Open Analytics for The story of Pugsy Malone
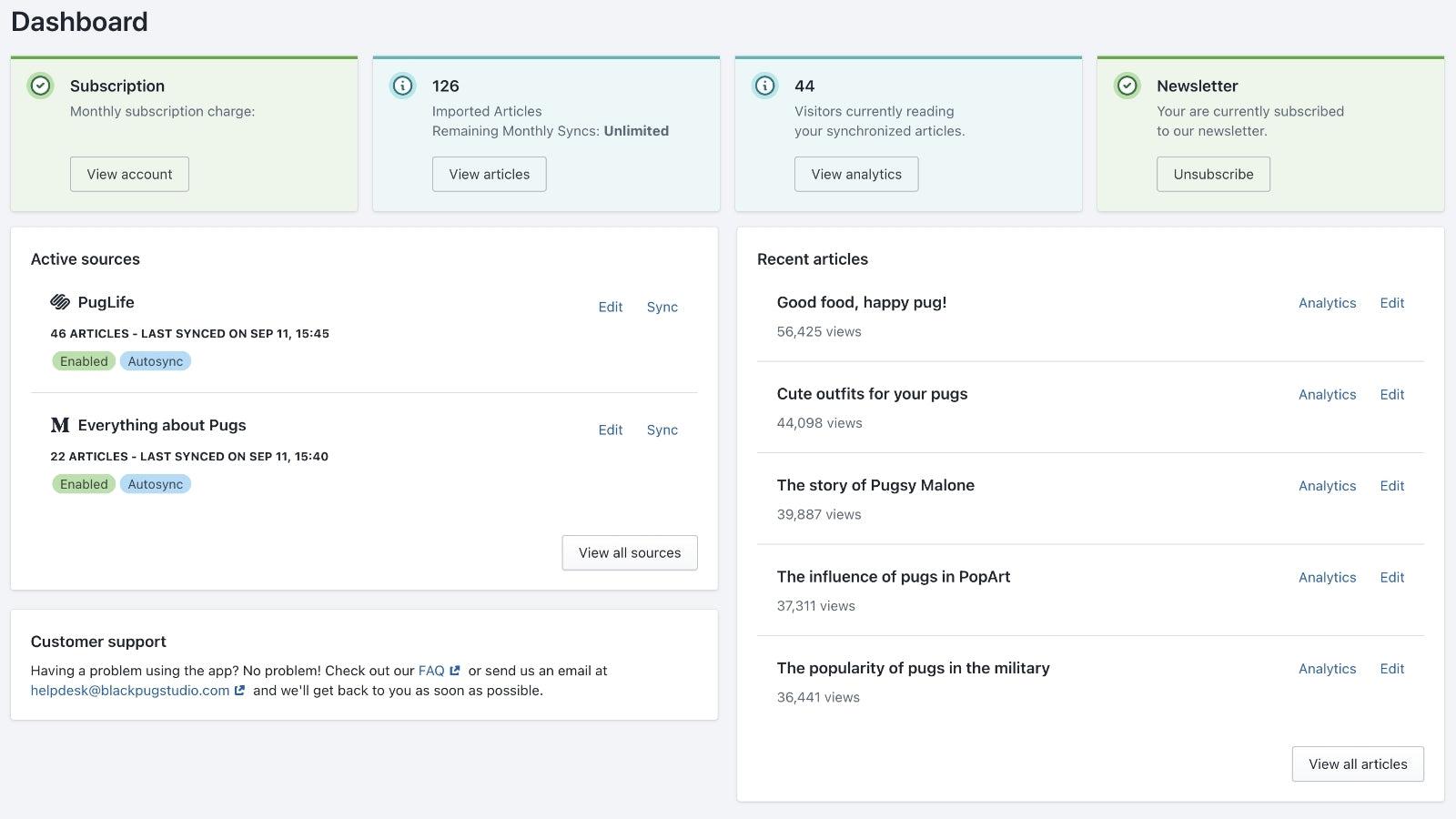 (x=1327, y=485)
